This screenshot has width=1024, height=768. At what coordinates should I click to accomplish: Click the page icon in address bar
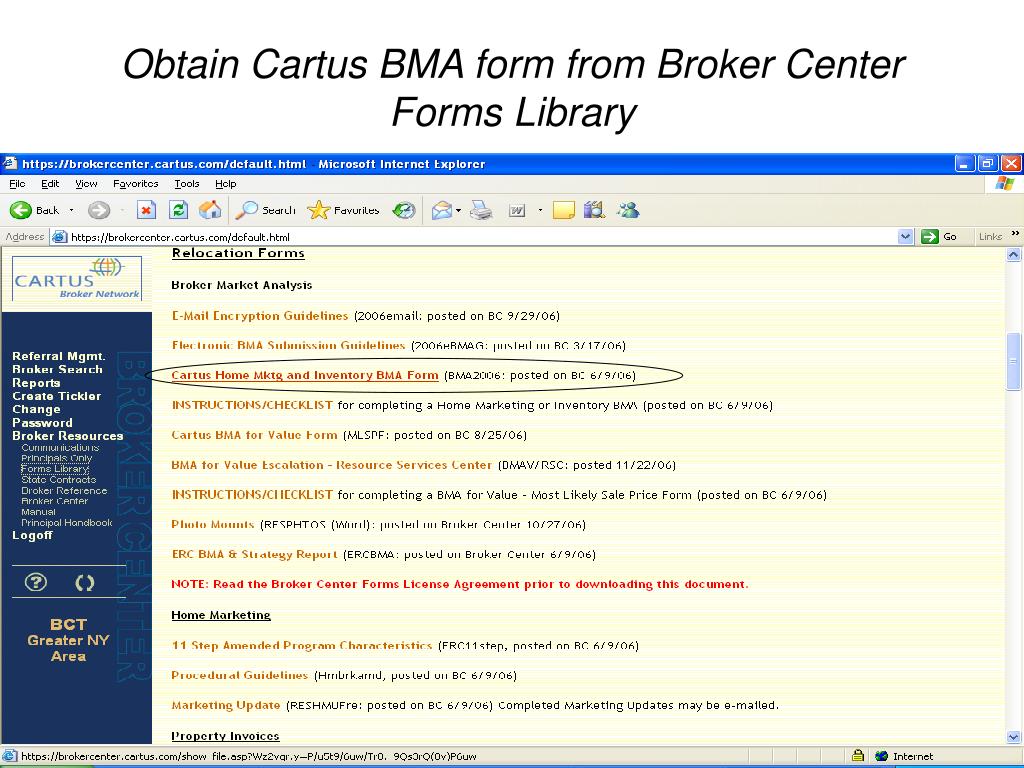[59, 236]
